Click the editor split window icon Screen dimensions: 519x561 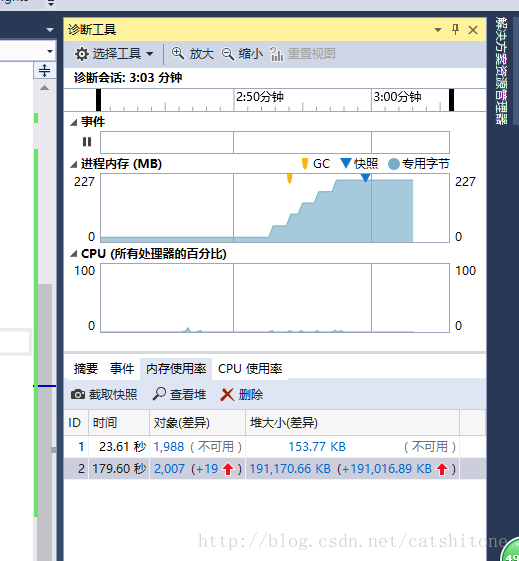[45, 70]
